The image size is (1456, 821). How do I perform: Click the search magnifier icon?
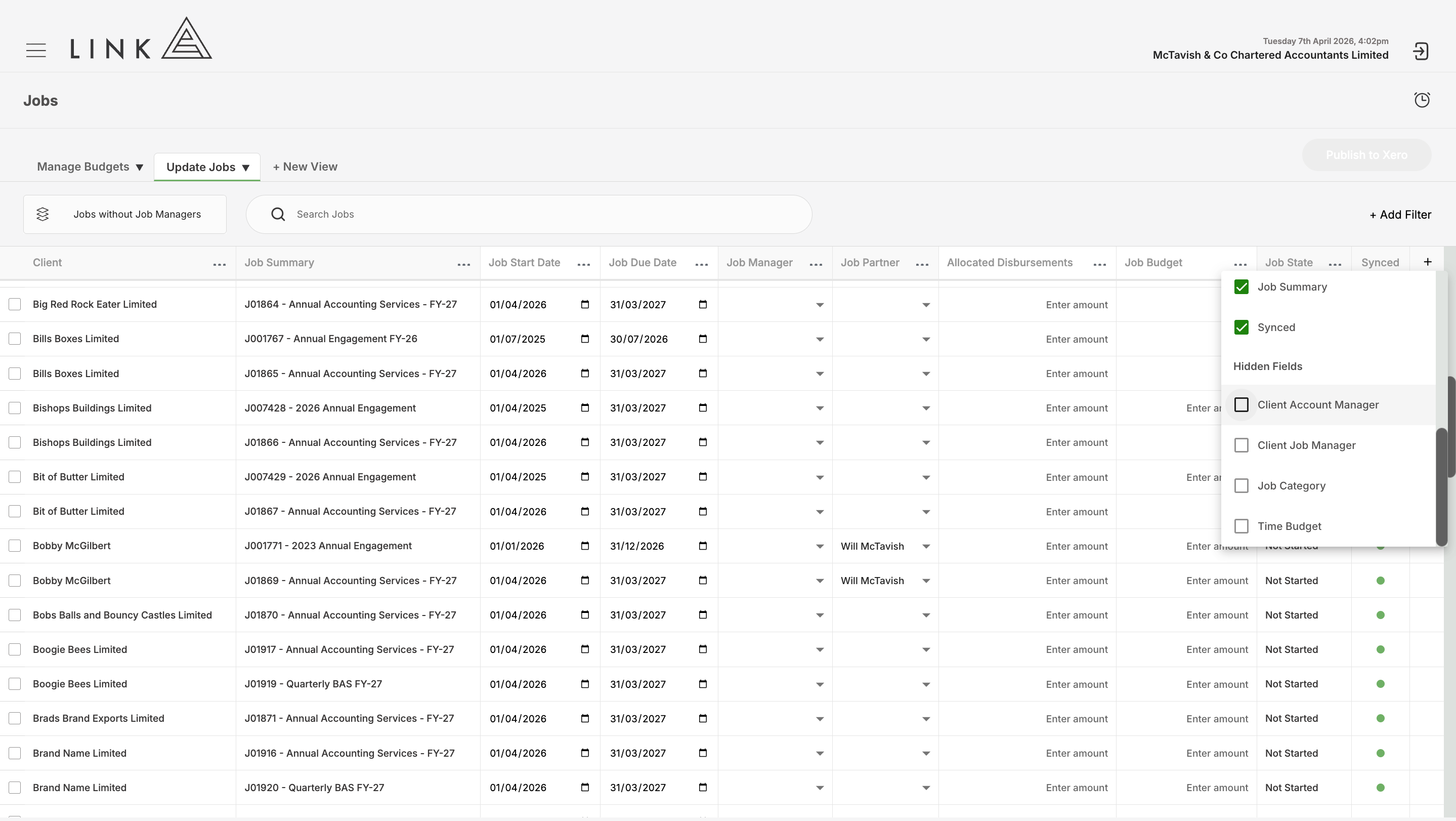[278, 214]
